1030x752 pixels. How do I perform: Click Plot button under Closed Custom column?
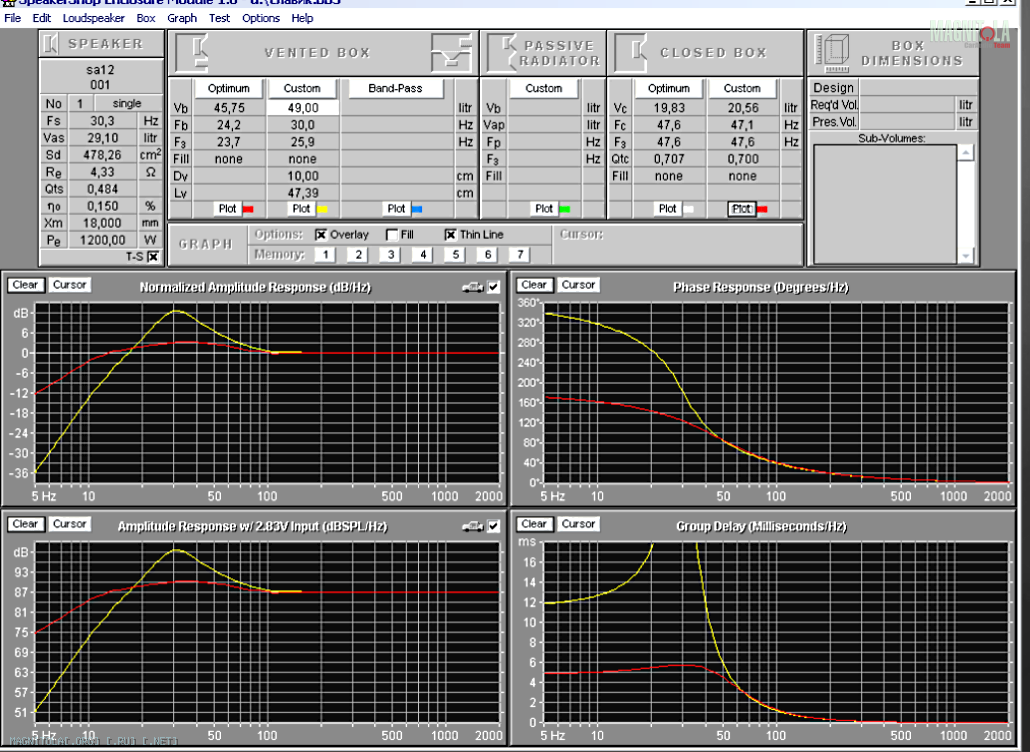[742, 209]
